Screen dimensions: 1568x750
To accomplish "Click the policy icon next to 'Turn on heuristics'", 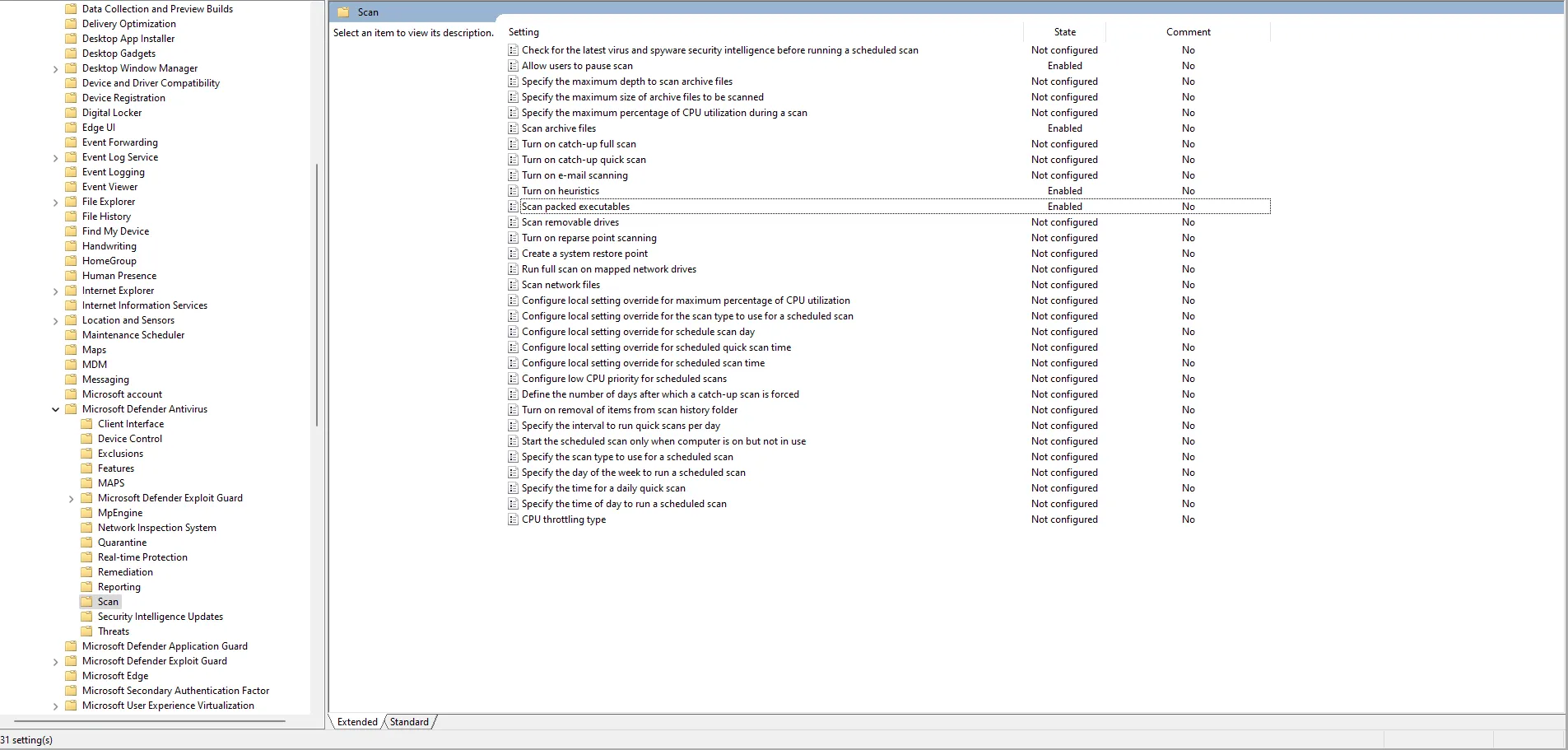I will [514, 191].
